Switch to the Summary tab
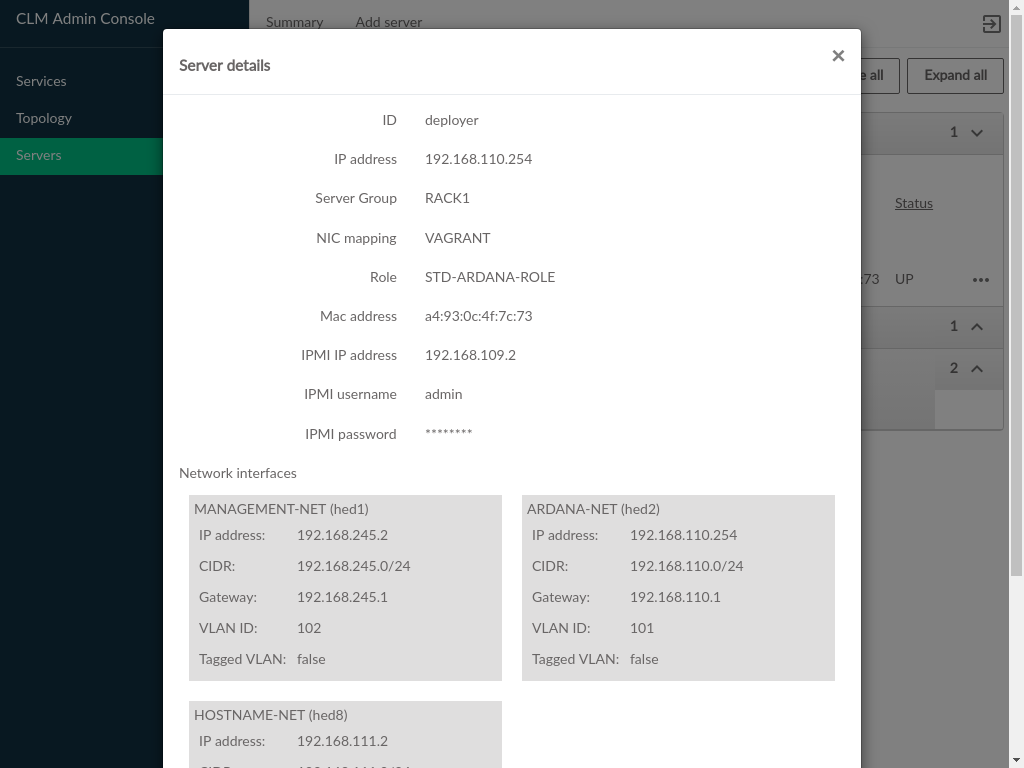The width and height of the screenshot is (1024, 768). tap(294, 22)
